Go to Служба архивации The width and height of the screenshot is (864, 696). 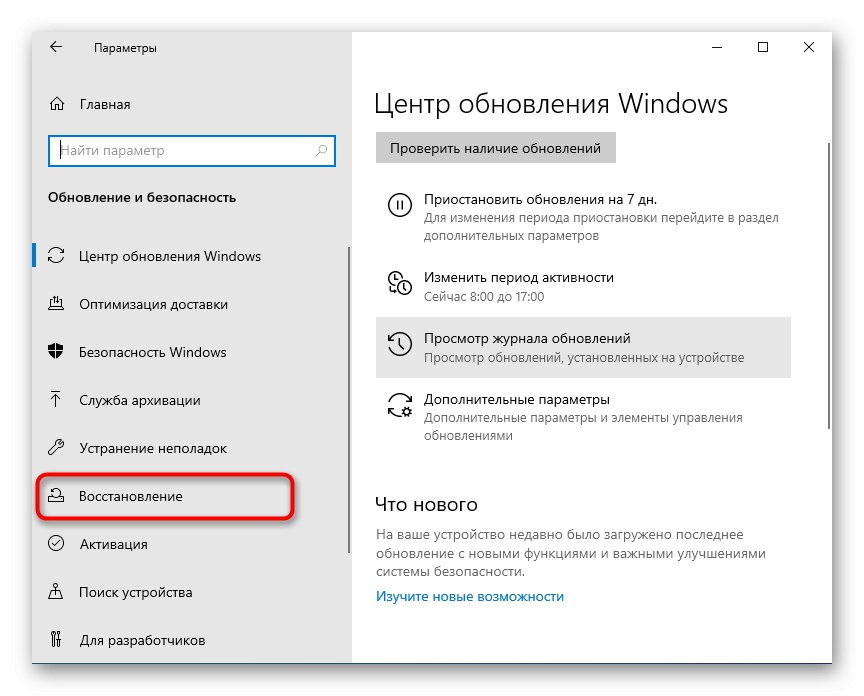pyautogui.click(x=139, y=400)
